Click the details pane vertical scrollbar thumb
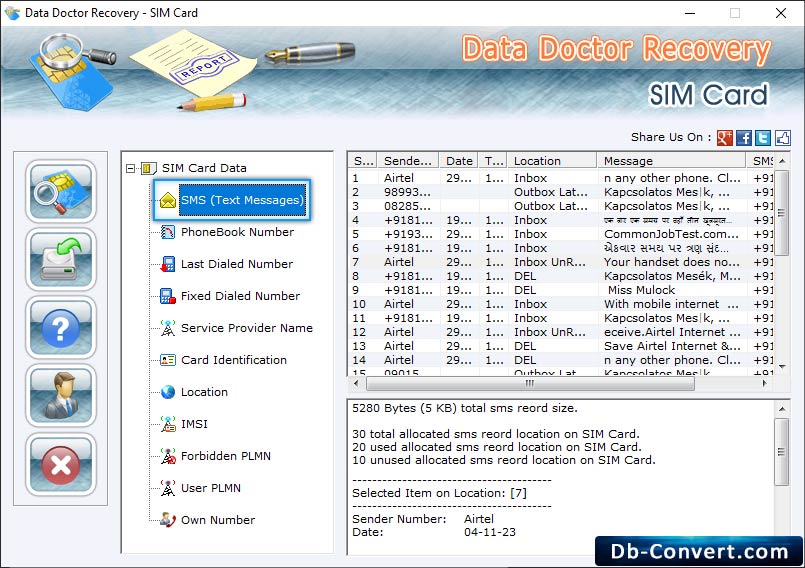The height and width of the screenshot is (568, 805). (x=781, y=451)
